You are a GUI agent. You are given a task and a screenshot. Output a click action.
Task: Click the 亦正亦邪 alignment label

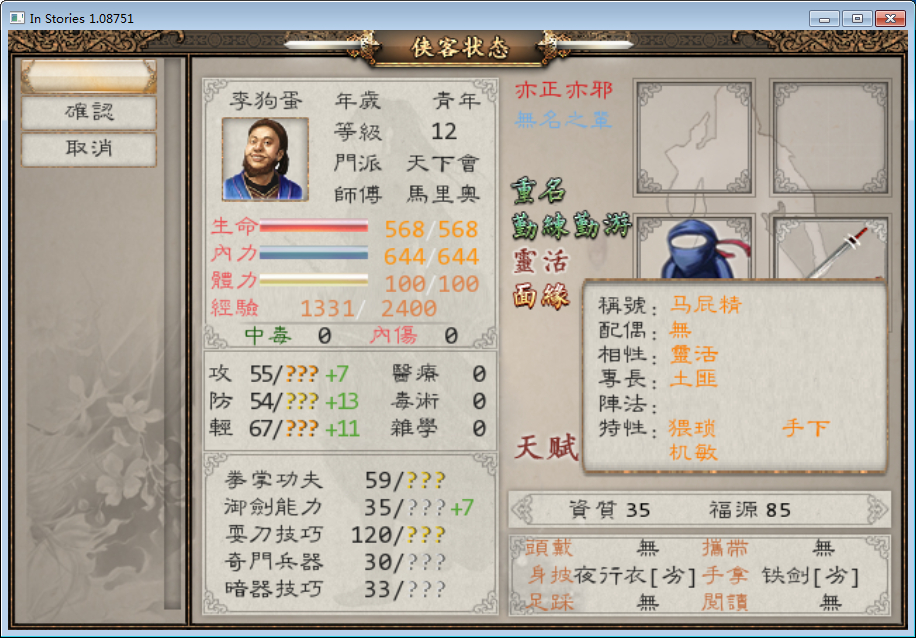click(x=564, y=90)
